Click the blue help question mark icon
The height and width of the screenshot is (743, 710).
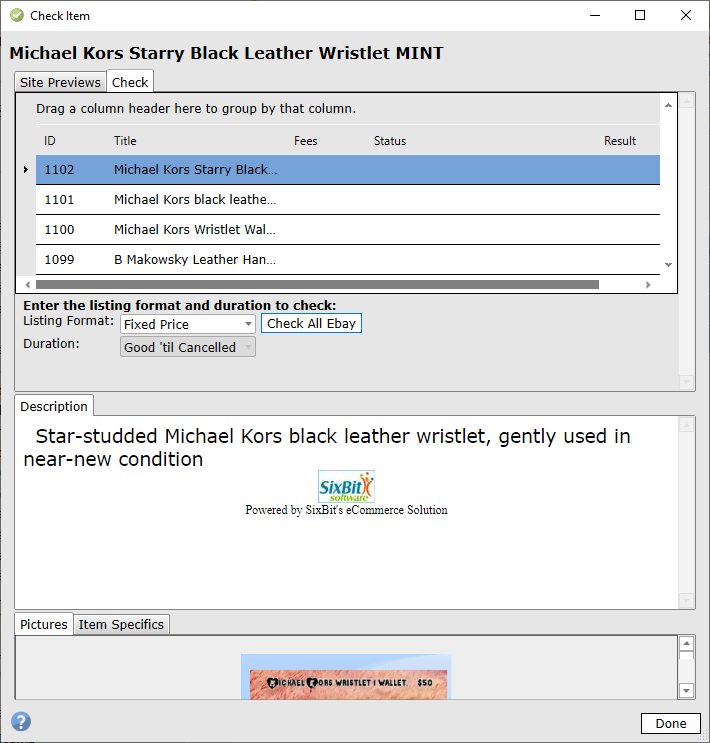[x=20, y=722]
